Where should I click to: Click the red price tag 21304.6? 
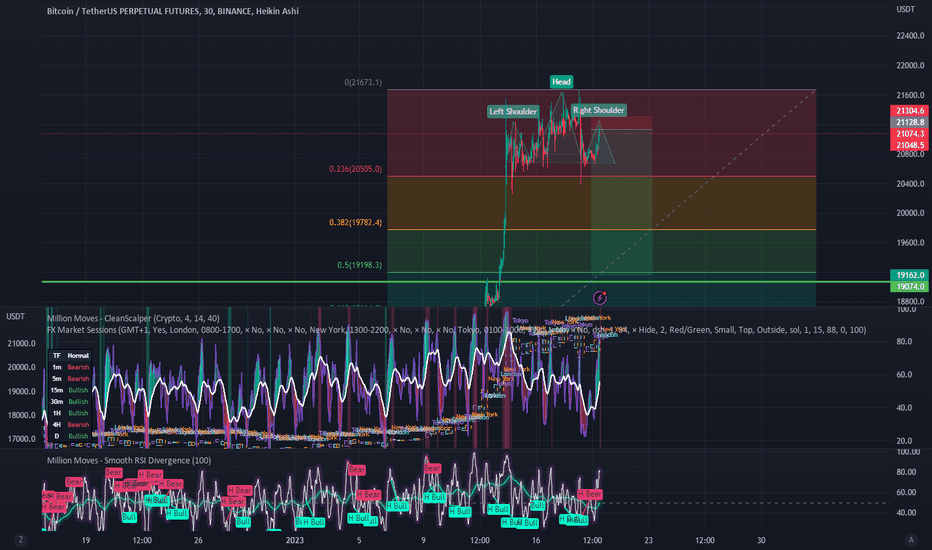point(910,111)
